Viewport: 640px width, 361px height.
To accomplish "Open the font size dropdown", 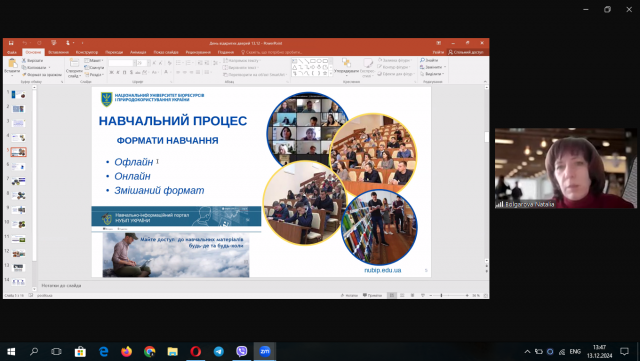I will (149, 63).
